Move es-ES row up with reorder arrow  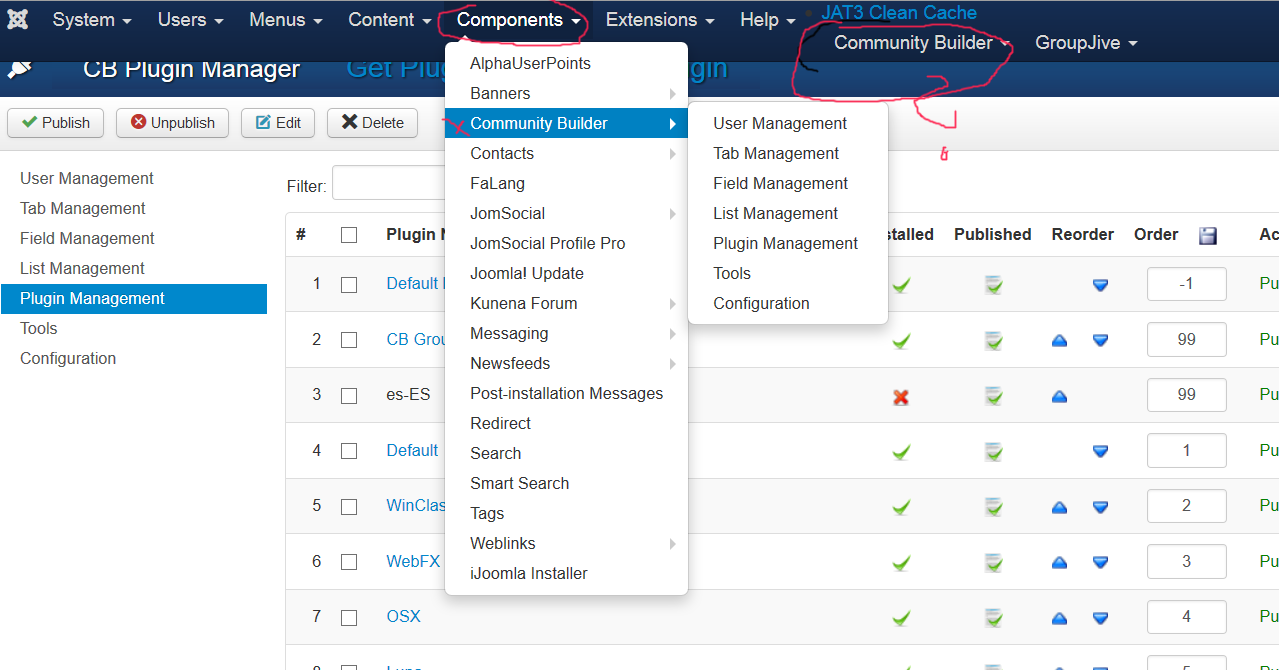(1059, 395)
